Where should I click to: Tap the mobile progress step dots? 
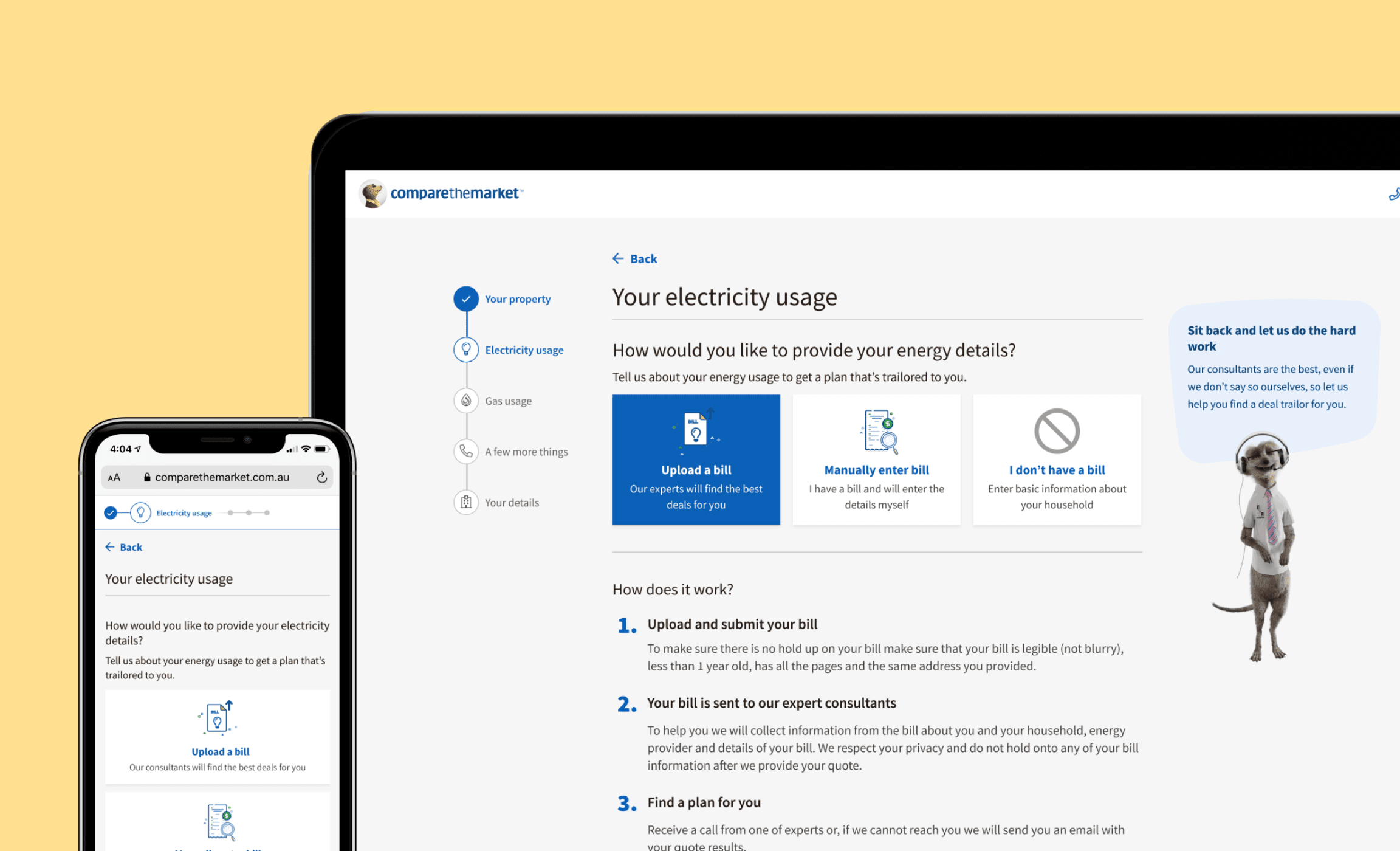[249, 513]
